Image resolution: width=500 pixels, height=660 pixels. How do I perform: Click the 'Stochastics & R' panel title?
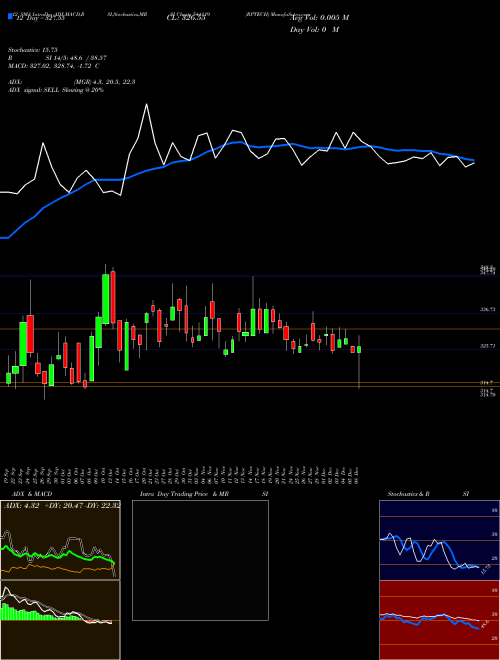(x=409, y=494)
